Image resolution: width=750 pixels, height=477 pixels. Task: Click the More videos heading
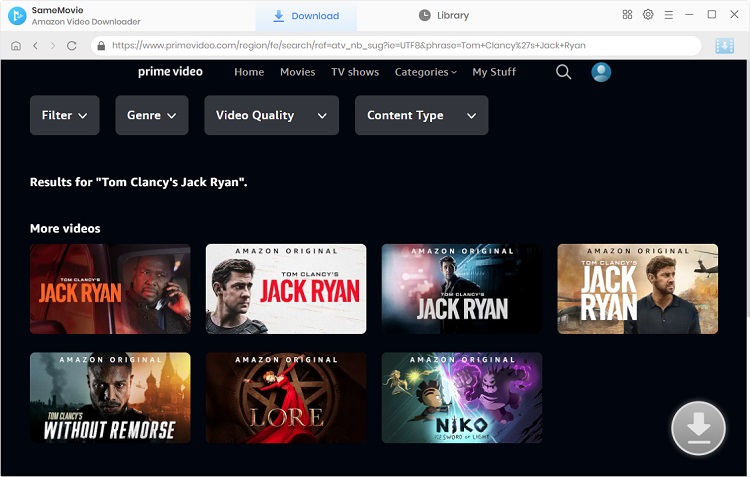(65, 228)
